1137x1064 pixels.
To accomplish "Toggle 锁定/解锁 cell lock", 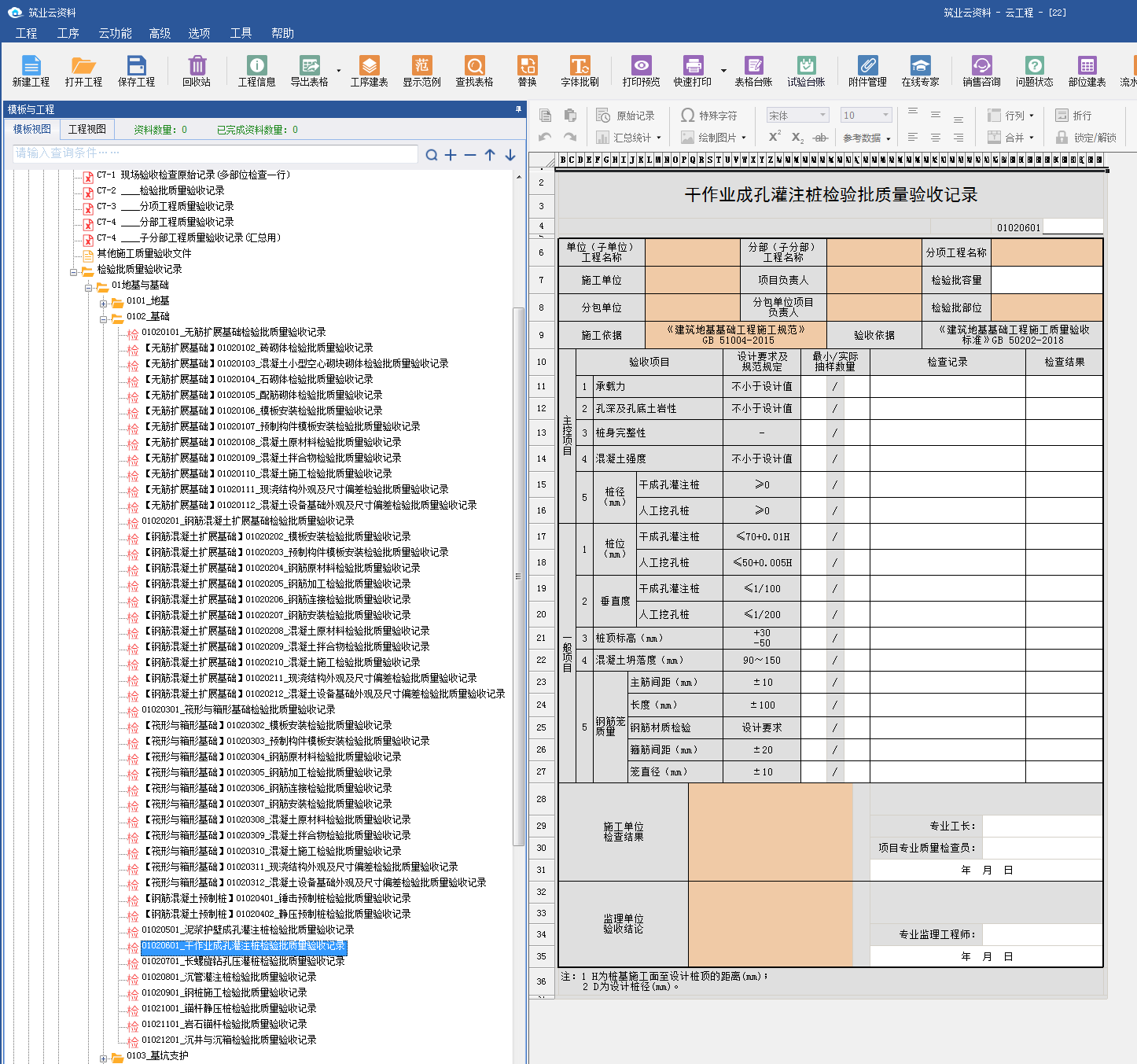I will [x=1086, y=138].
